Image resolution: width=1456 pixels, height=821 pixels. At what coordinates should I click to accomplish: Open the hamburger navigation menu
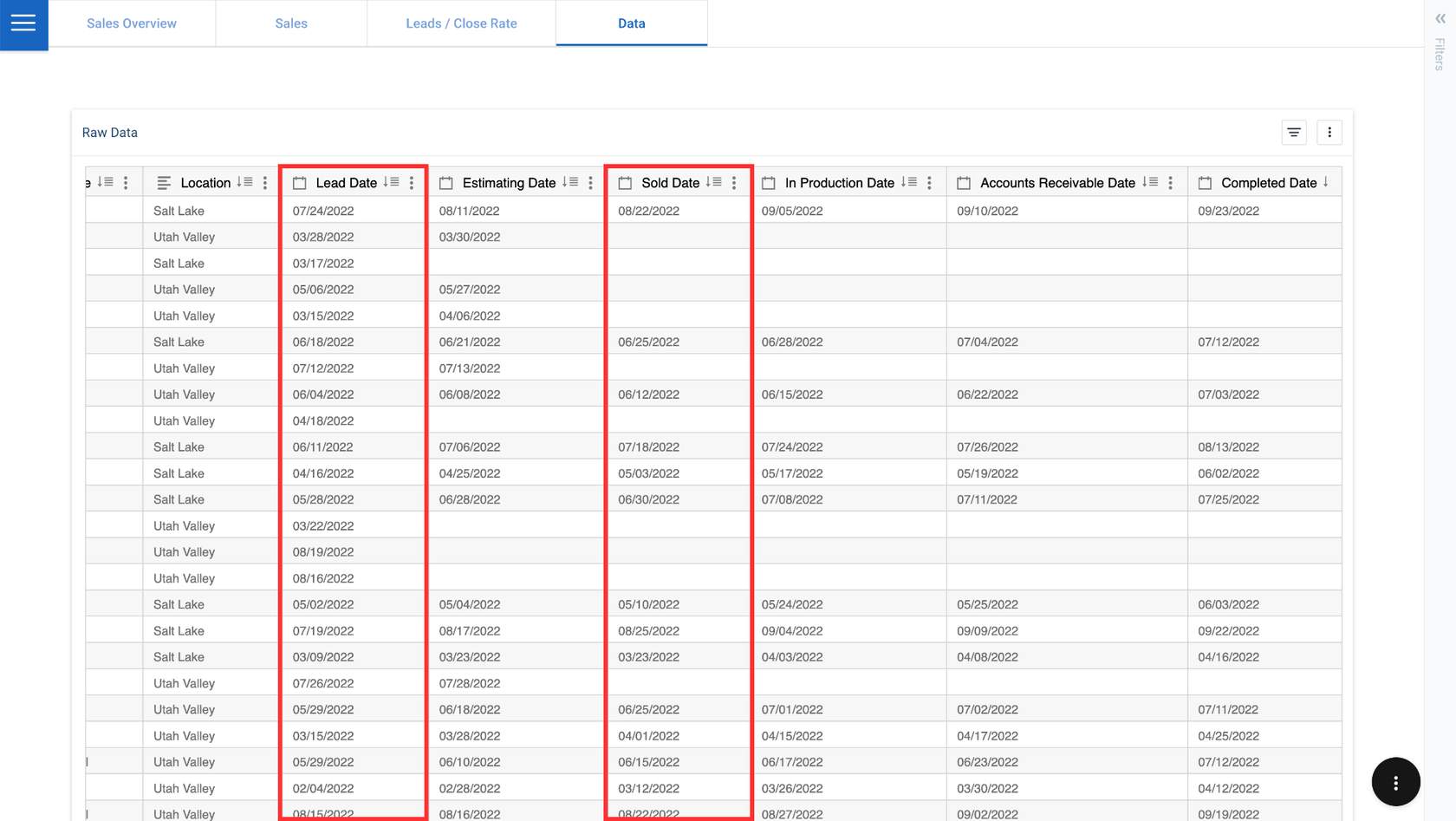point(23,24)
